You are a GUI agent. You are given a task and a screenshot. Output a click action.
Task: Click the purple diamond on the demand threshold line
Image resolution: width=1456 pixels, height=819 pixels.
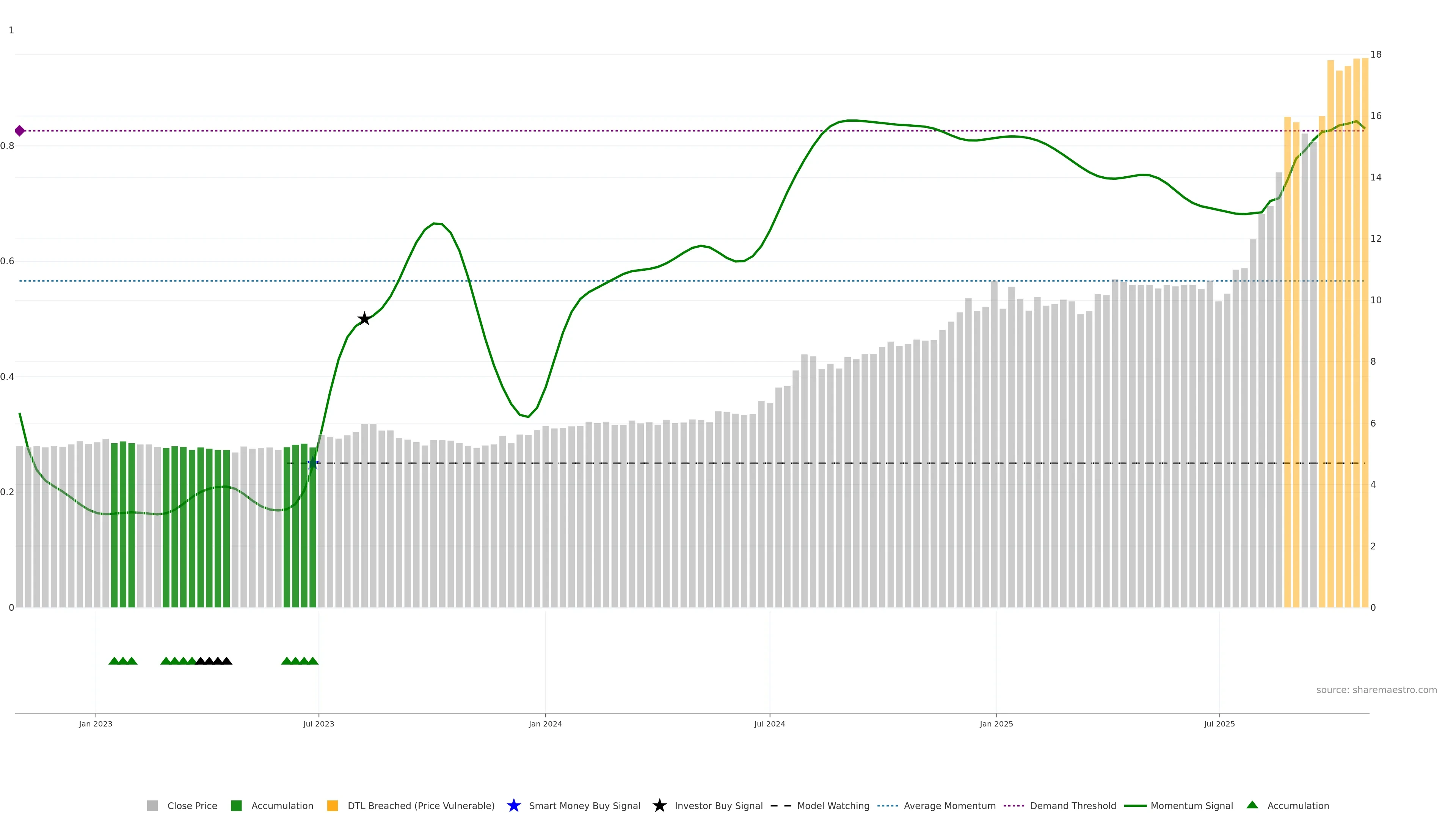coord(20,130)
